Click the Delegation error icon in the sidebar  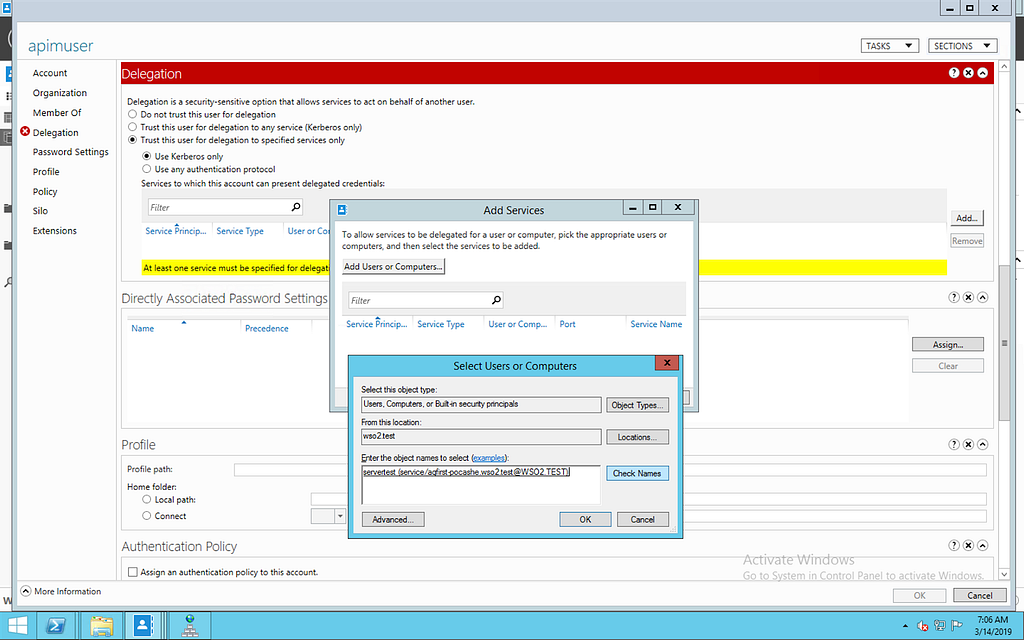[25, 132]
